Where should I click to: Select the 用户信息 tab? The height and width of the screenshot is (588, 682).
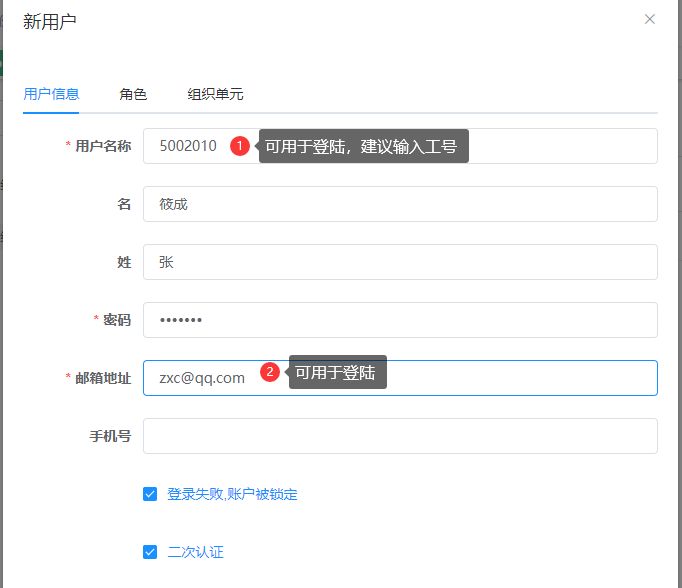51,94
